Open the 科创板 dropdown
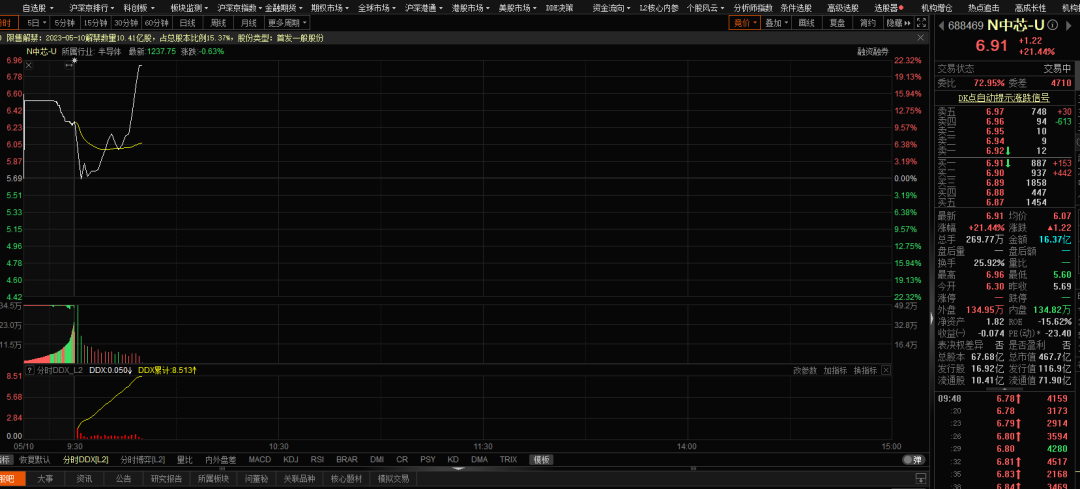The height and width of the screenshot is (489, 1080). pyautogui.click(x=139, y=8)
